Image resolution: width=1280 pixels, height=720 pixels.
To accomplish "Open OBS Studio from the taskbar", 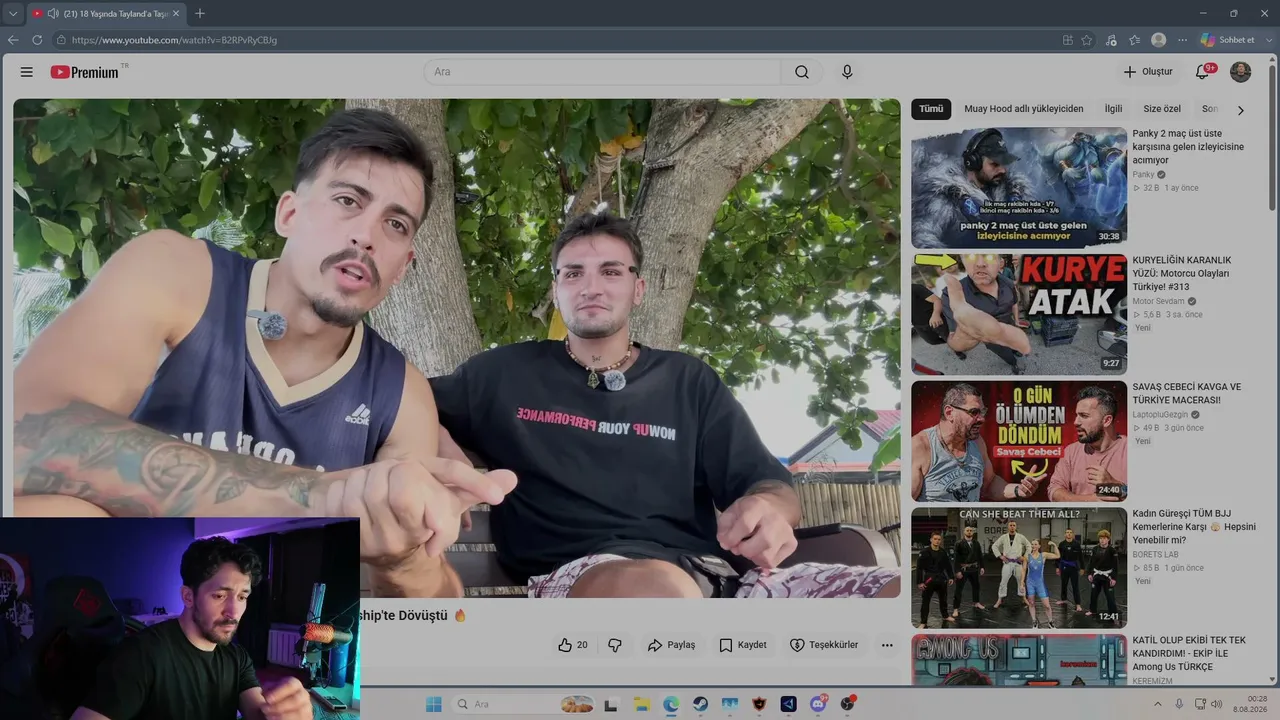I will 848,704.
